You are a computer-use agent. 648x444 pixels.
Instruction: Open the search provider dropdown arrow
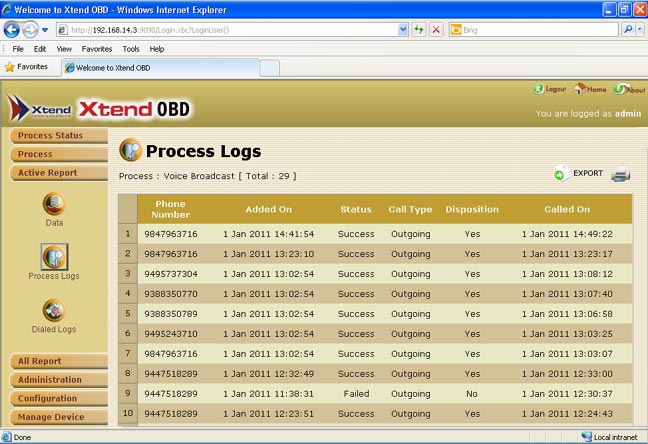640,29
